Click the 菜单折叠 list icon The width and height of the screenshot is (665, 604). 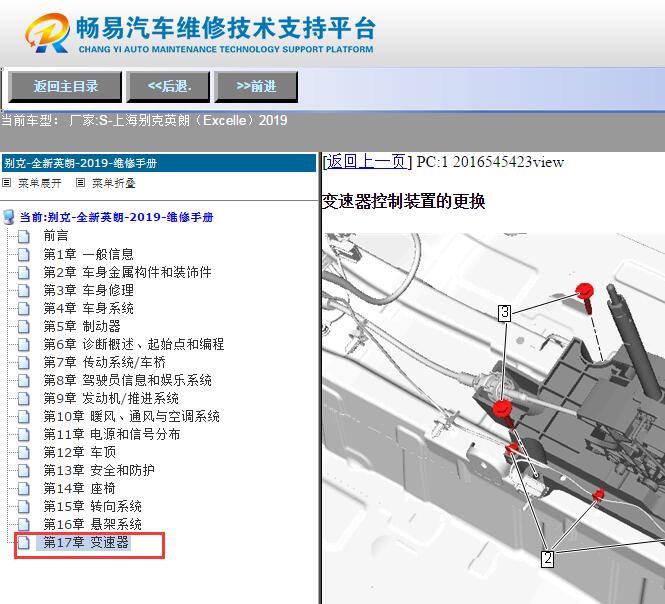80,183
